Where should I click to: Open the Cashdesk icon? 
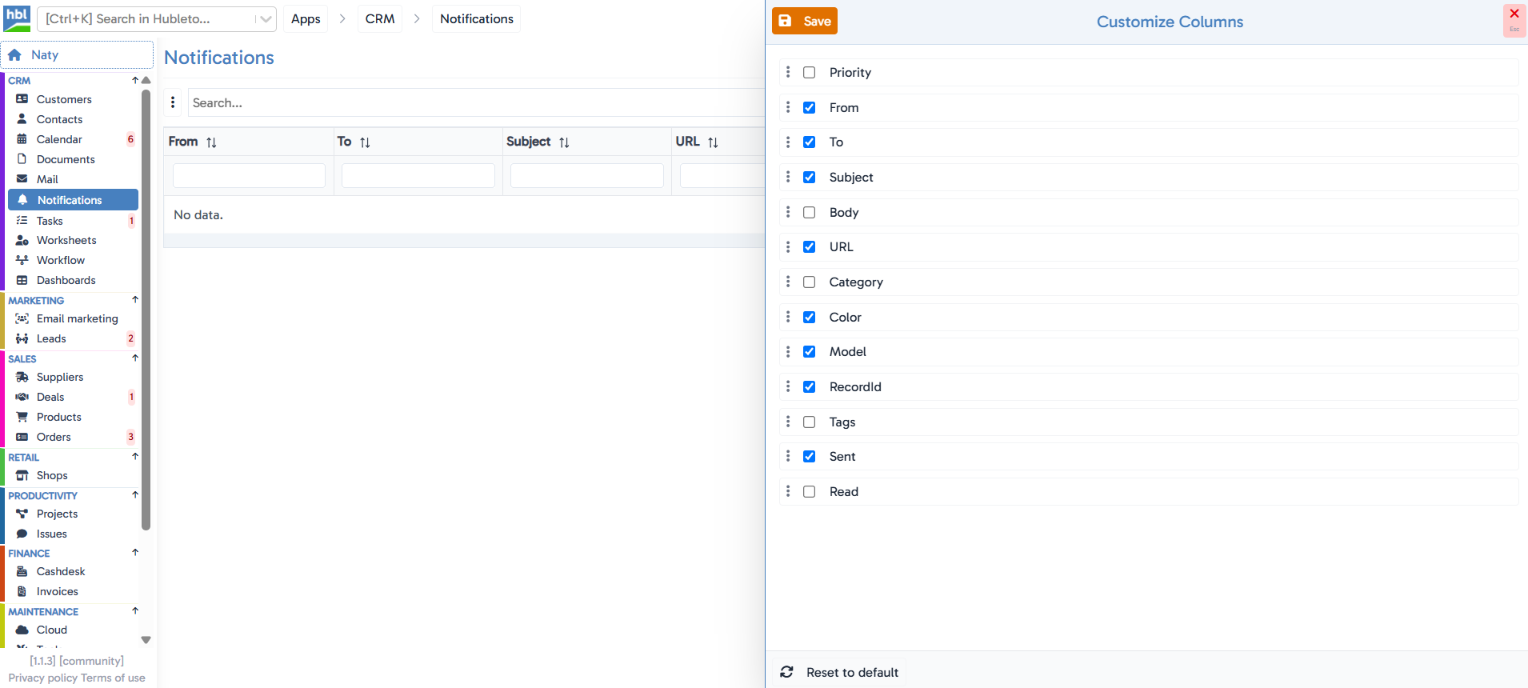coord(22,572)
